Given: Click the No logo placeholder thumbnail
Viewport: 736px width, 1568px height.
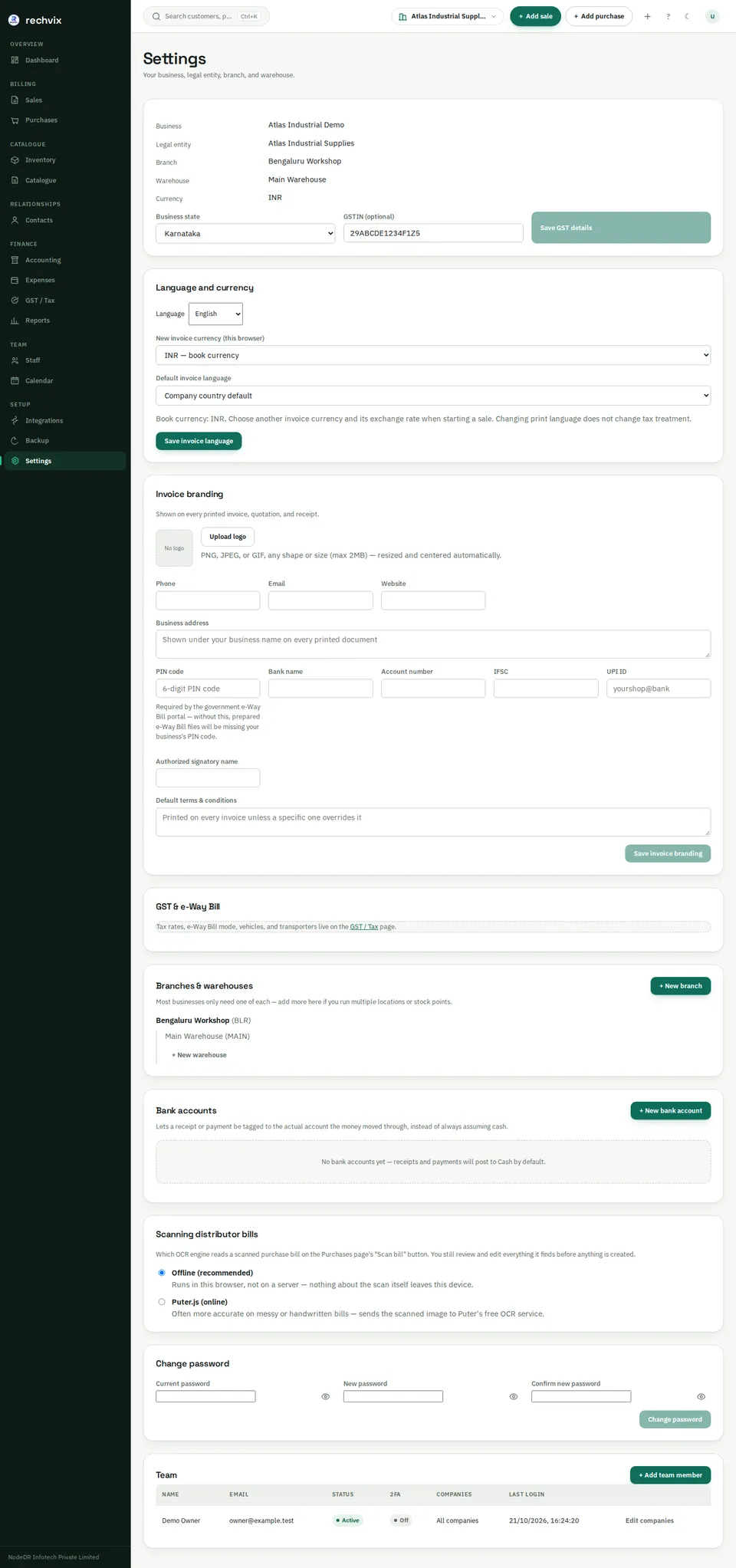Looking at the screenshot, I should pos(174,548).
